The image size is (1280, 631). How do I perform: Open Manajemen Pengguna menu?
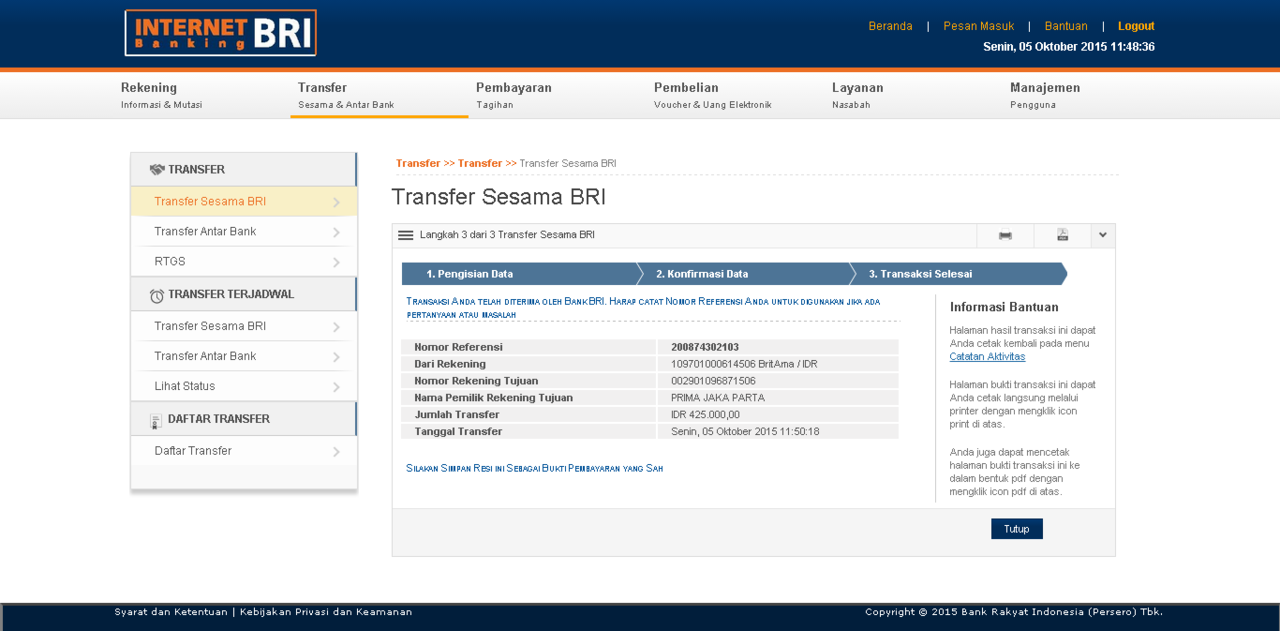[x=1045, y=95]
